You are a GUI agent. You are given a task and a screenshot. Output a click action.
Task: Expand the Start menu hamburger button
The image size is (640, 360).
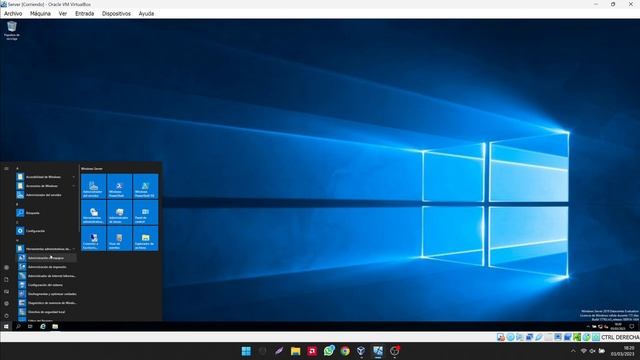click(6, 169)
